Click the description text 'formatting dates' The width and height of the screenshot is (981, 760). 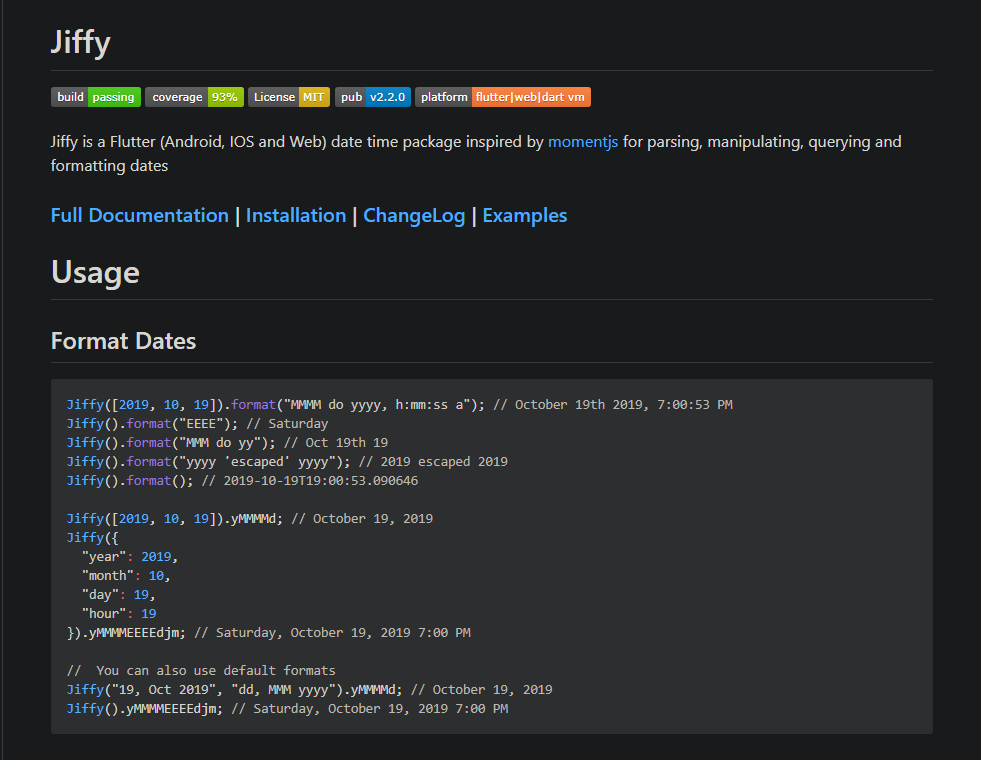click(109, 166)
